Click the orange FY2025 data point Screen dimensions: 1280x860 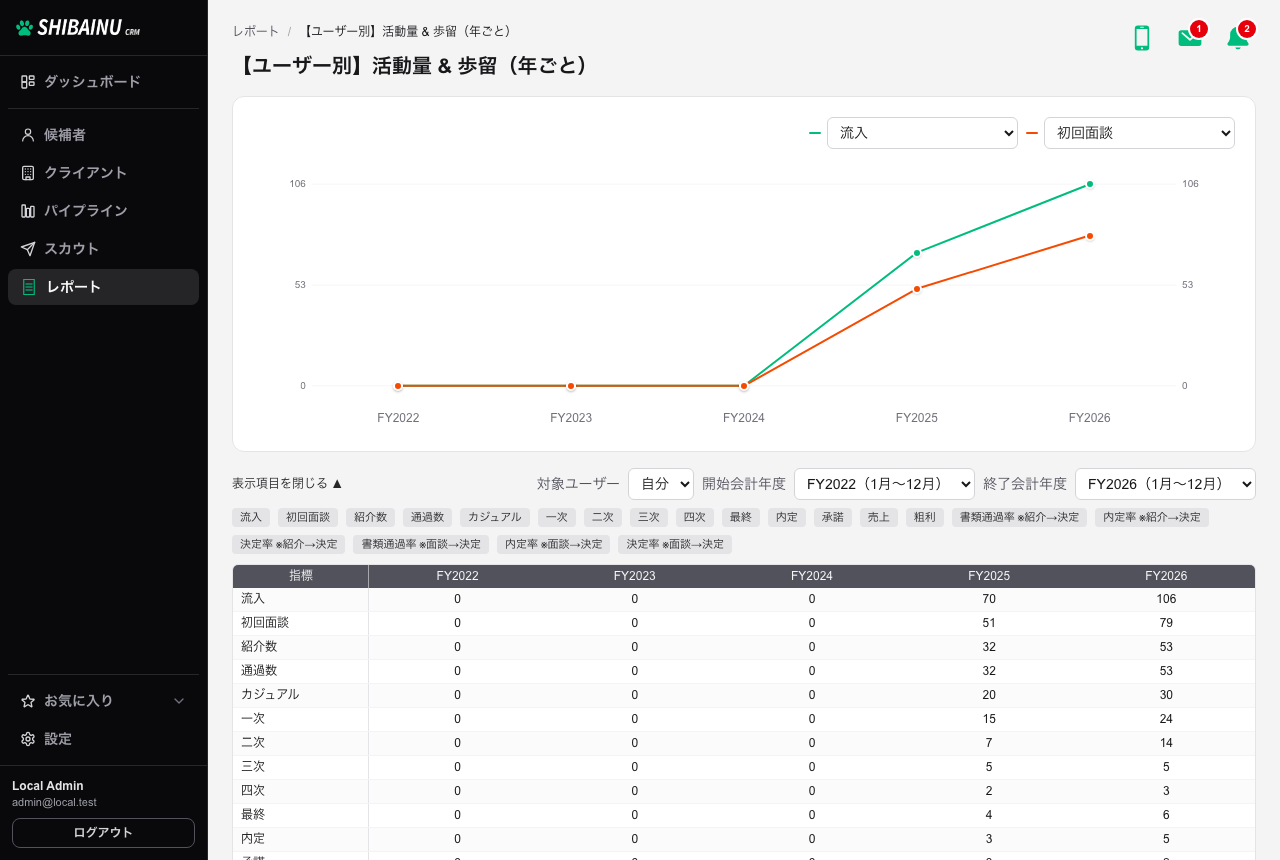click(x=917, y=289)
